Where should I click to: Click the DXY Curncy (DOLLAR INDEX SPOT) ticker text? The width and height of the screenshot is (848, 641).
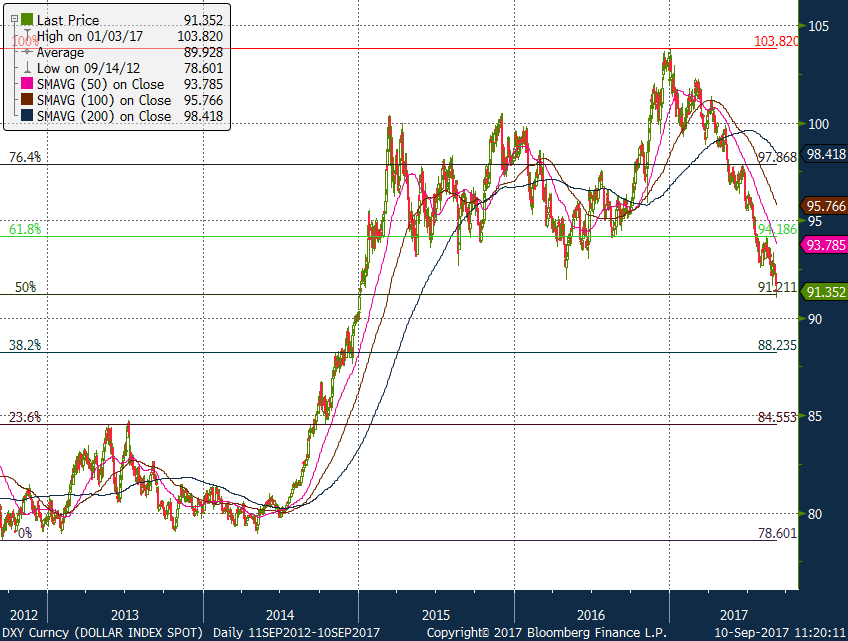(x=103, y=633)
